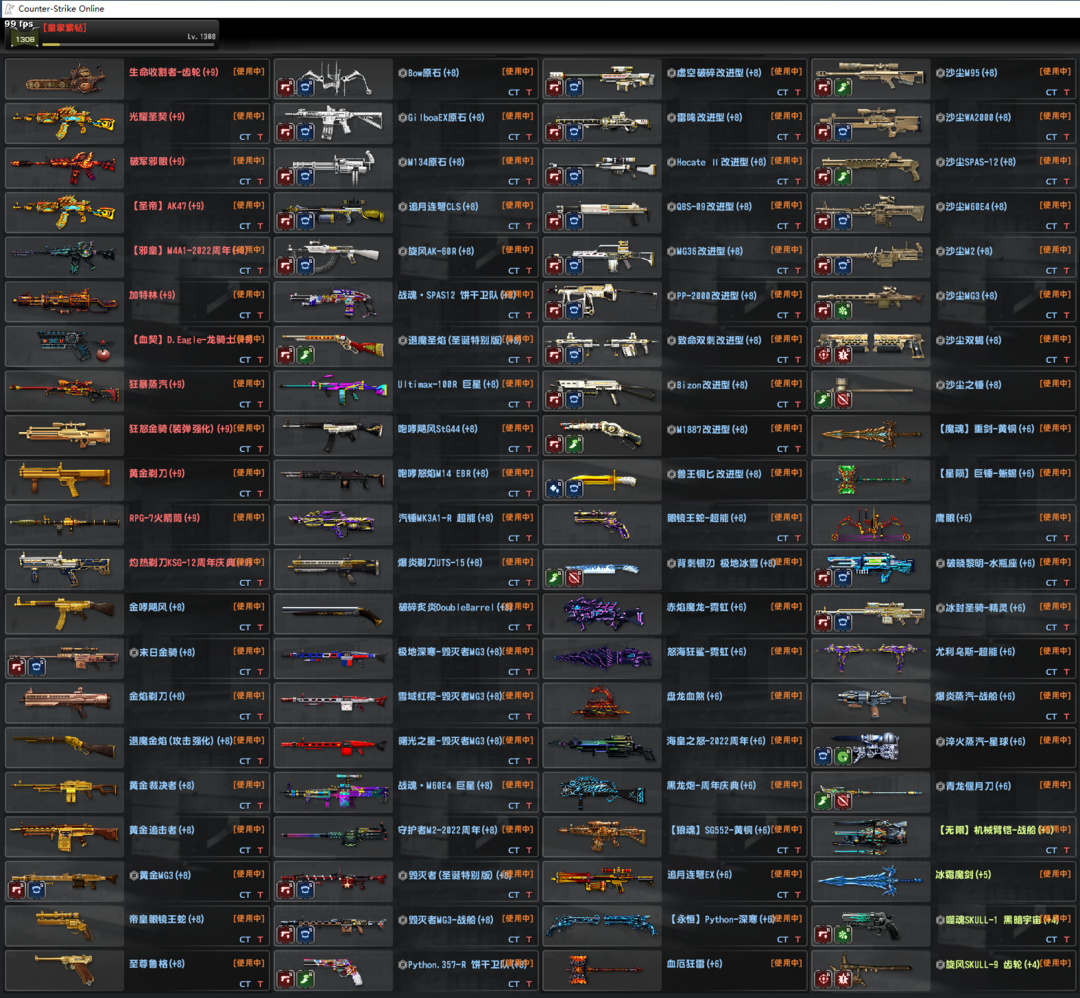Click red burst badge on 沙尘双蝎 thumbnail

pos(843,355)
